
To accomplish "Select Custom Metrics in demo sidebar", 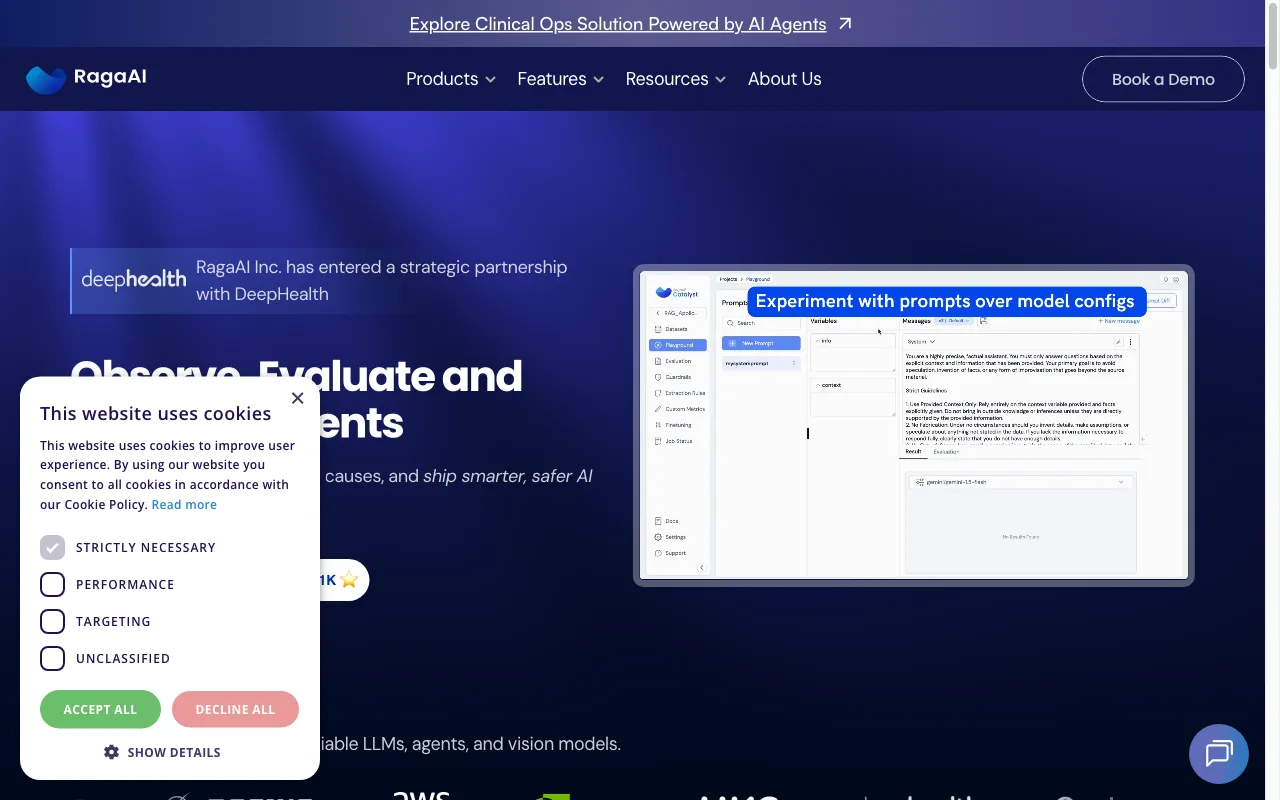I will click(x=678, y=409).
